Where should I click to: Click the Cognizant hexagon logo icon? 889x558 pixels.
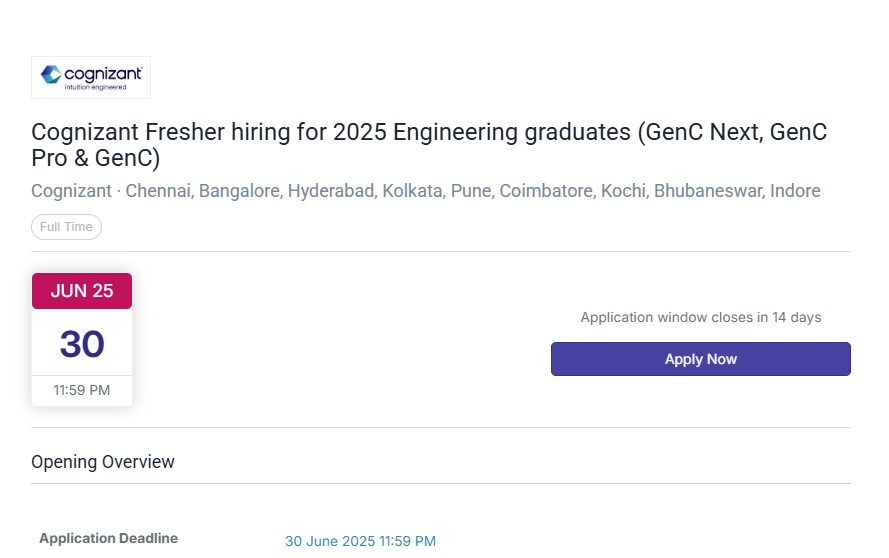click(51, 74)
